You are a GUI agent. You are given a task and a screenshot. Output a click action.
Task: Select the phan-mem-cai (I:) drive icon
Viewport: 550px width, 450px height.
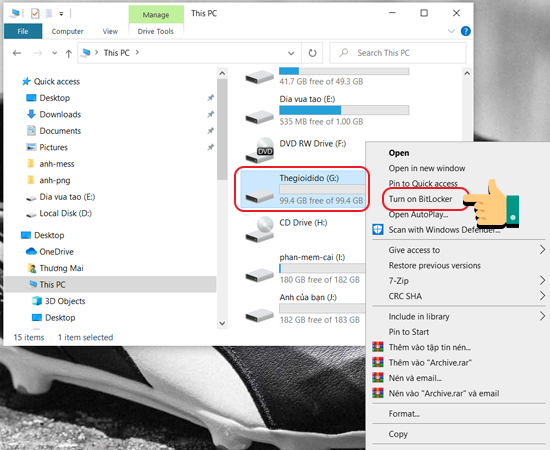pos(259,275)
